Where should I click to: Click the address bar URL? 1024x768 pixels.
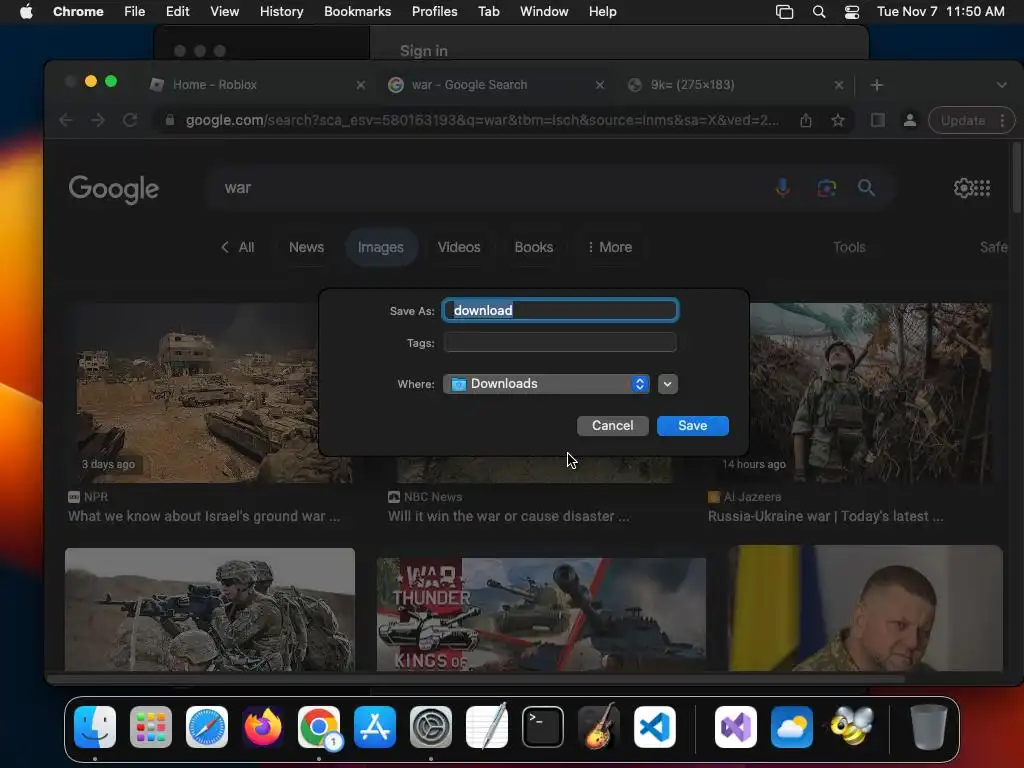tap(482, 120)
